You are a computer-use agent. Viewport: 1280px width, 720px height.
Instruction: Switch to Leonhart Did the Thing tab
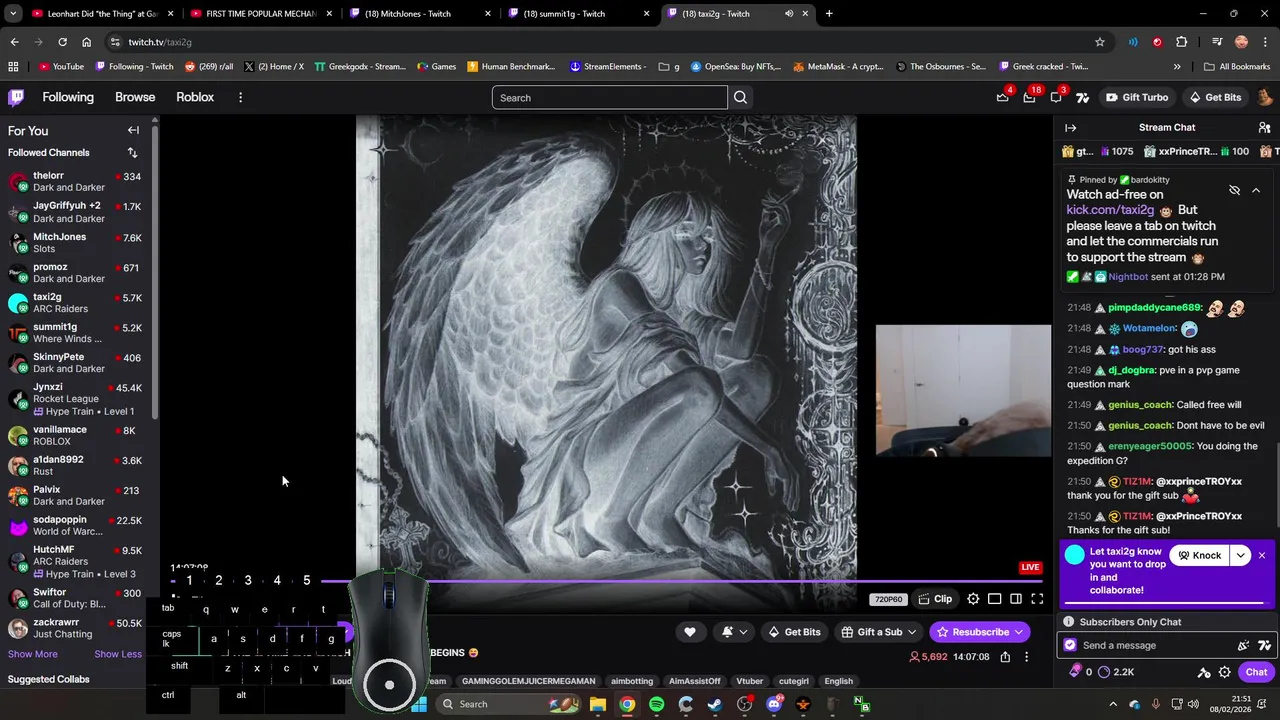(x=103, y=14)
